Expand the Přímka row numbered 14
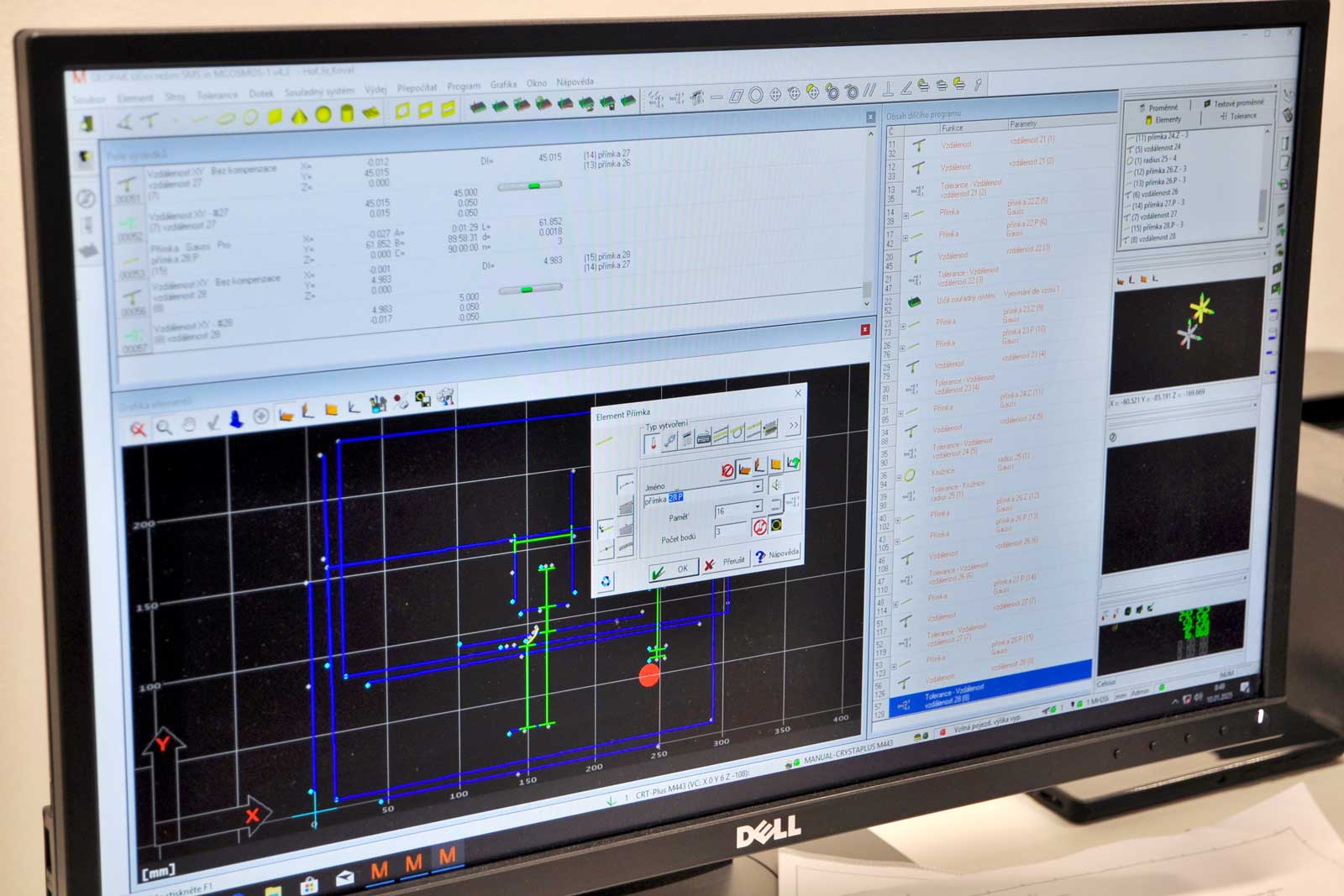1344x896 pixels. tap(906, 216)
